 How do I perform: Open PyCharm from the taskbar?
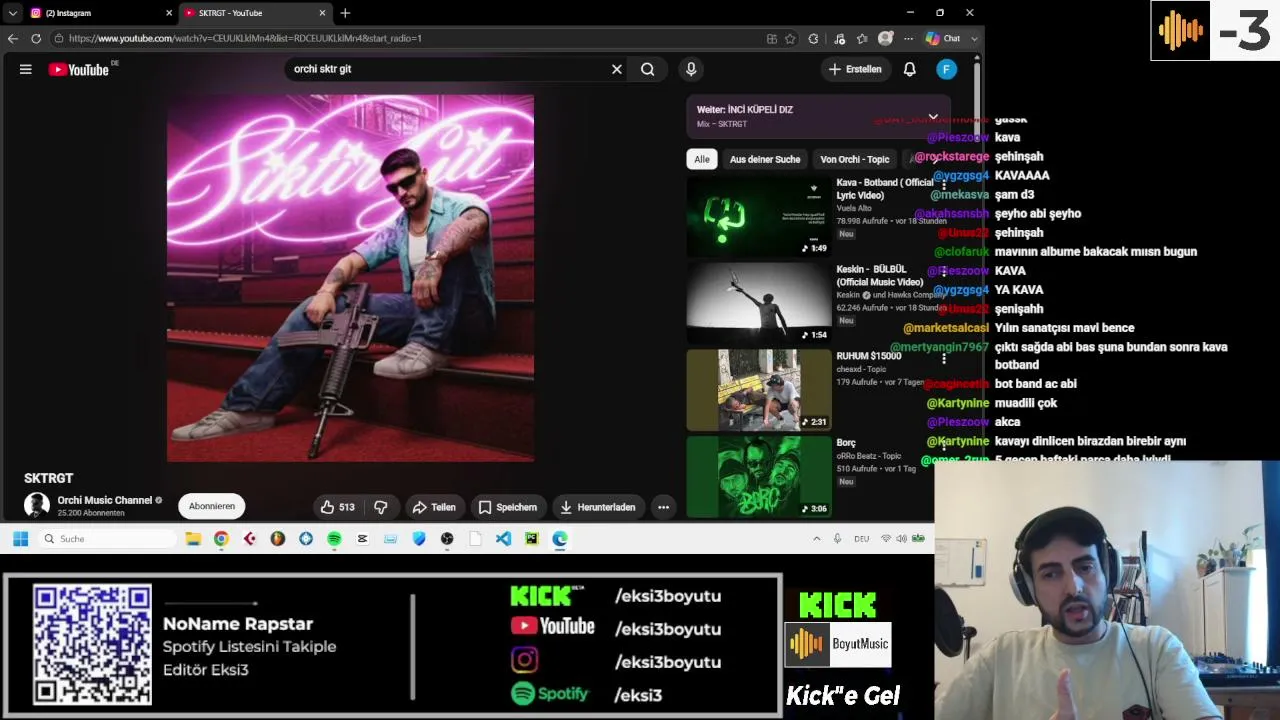click(x=531, y=538)
